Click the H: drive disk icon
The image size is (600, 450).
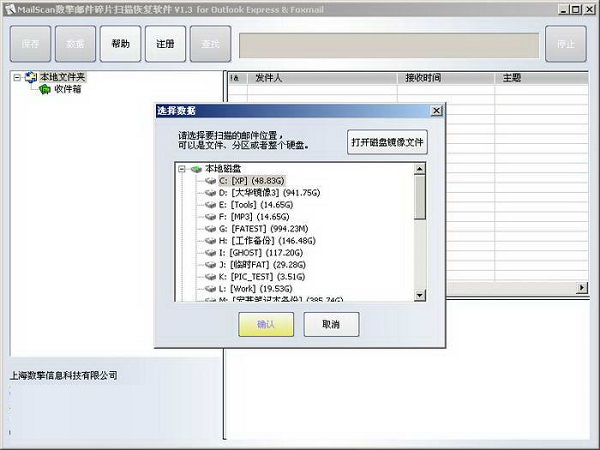[209, 240]
